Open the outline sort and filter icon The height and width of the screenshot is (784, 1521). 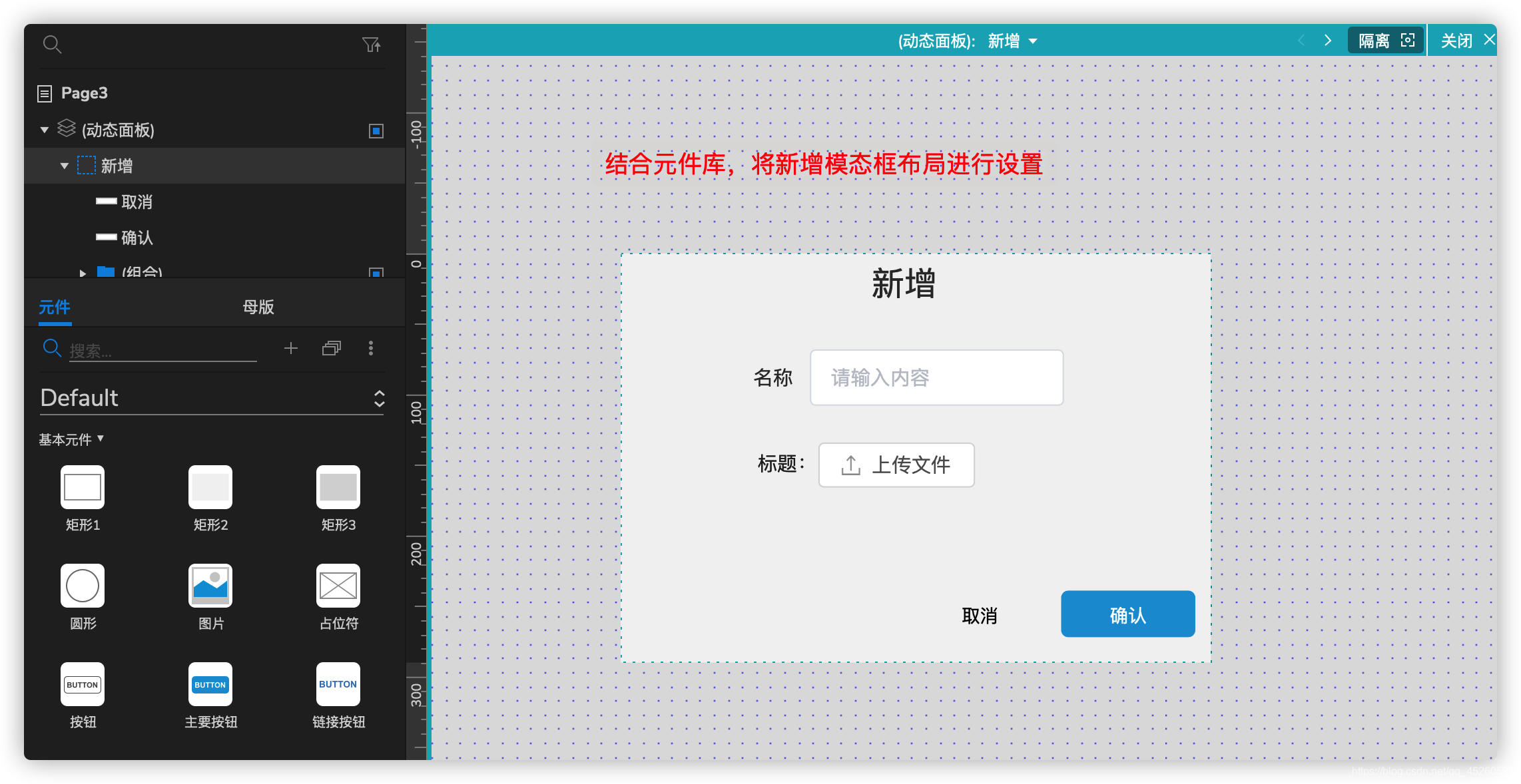(x=372, y=45)
